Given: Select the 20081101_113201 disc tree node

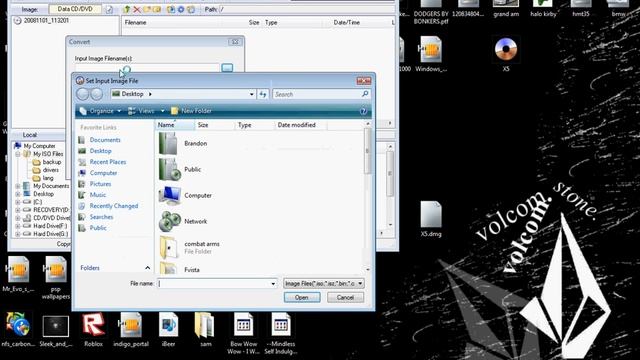Looking at the screenshot, I should (x=41, y=20).
